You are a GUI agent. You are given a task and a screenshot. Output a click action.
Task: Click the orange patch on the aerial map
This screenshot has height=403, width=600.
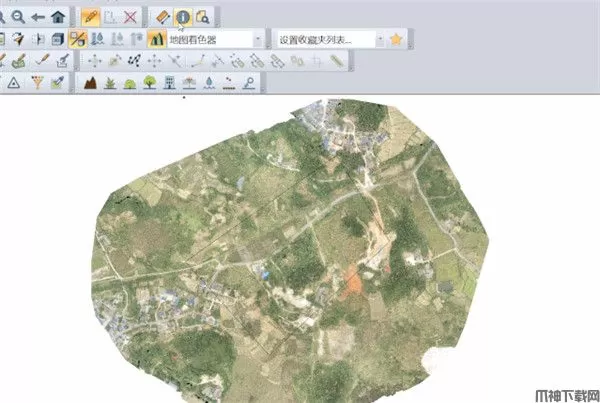tap(352, 283)
